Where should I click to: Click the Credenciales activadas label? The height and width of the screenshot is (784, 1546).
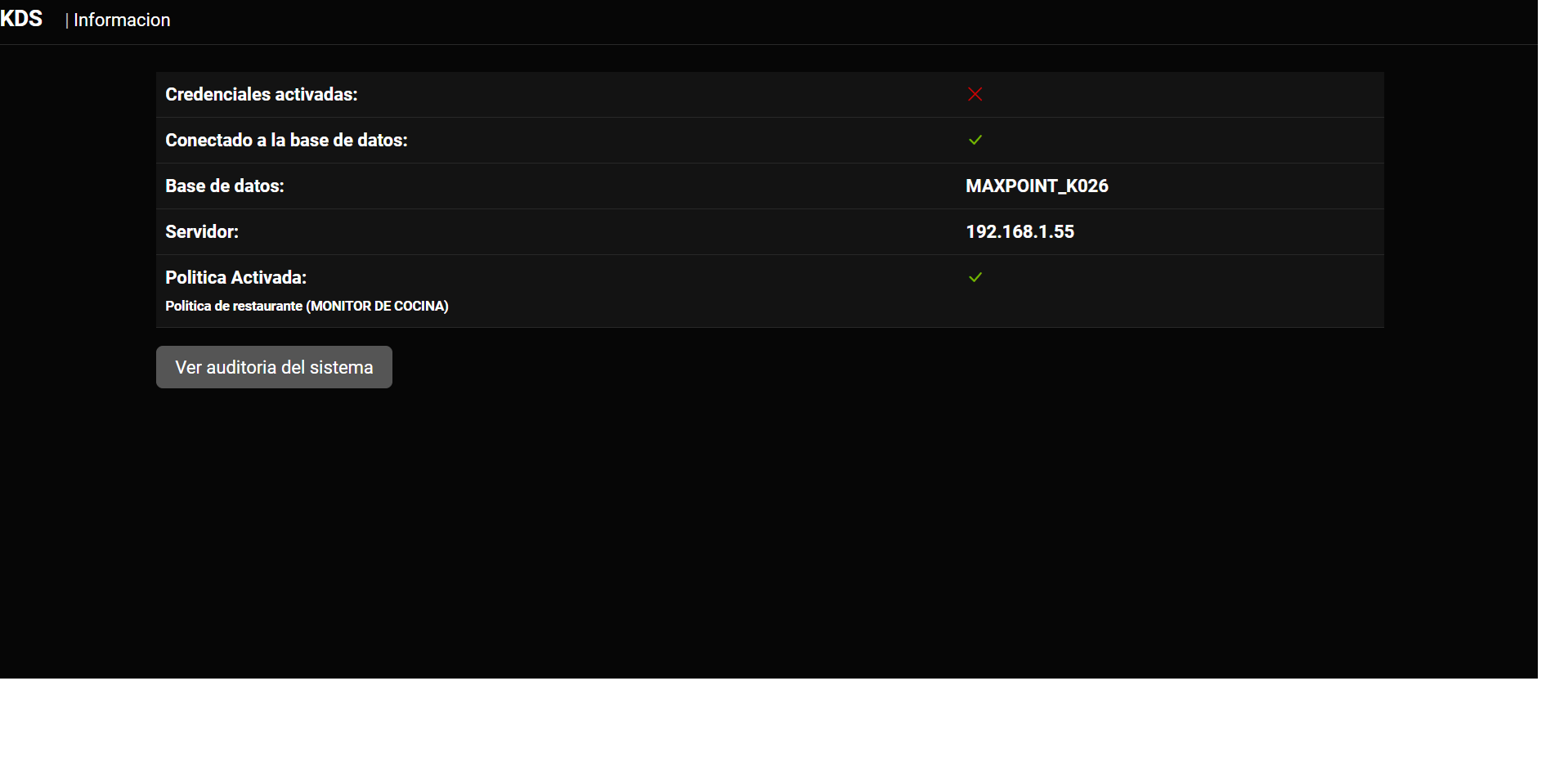[x=261, y=95]
